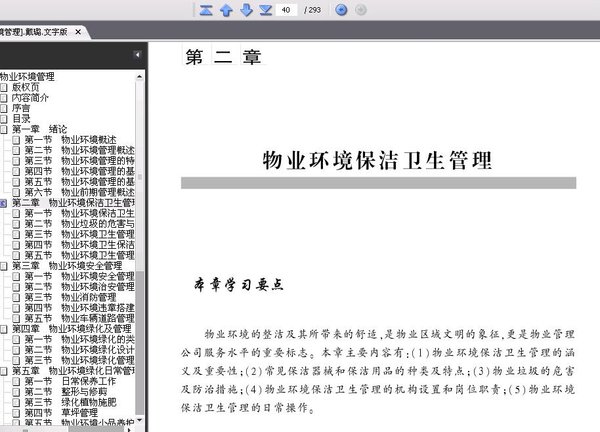
Task: Select root bookmark 物业环境管理
Action: [27, 77]
